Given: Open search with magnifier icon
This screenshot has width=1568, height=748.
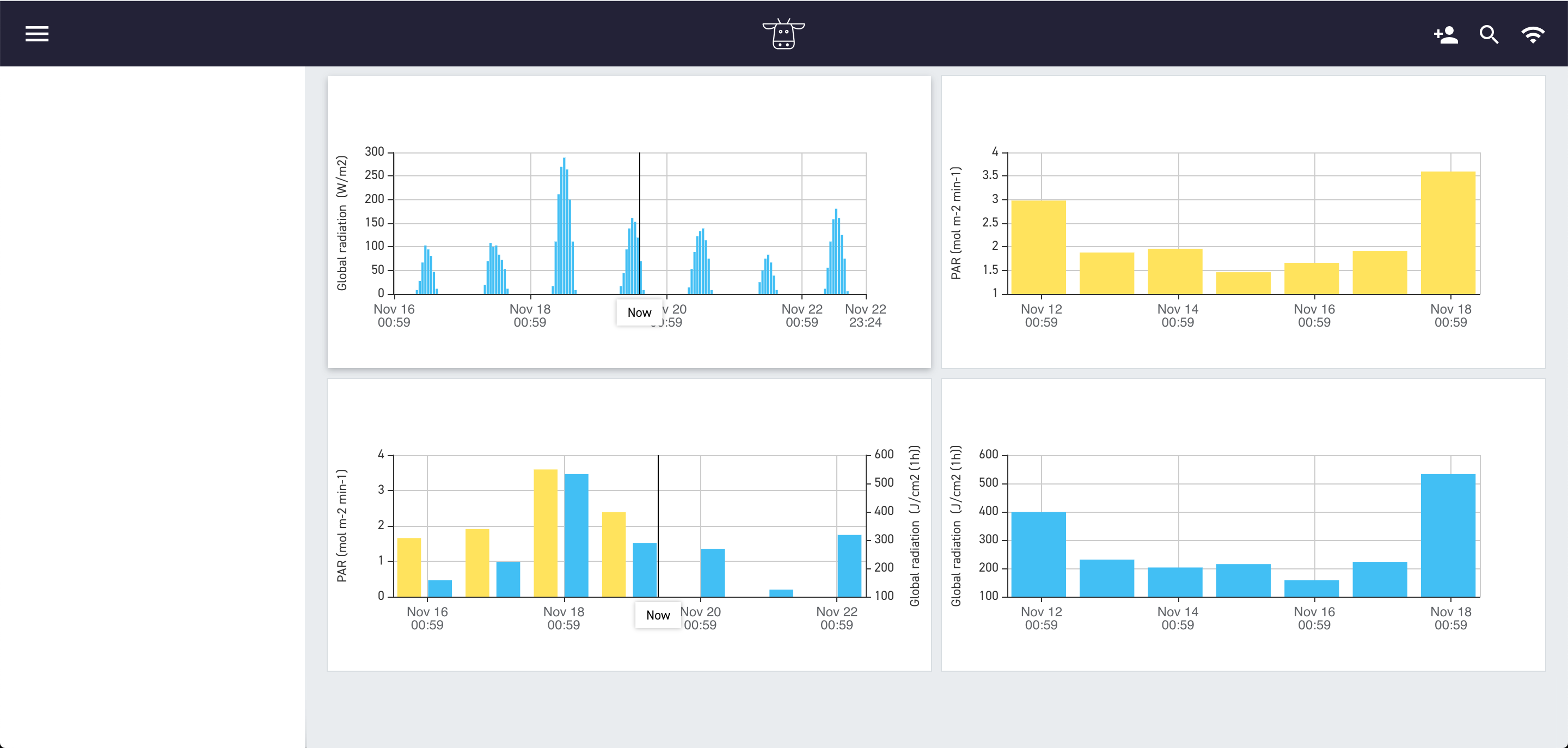Looking at the screenshot, I should tap(1489, 35).
